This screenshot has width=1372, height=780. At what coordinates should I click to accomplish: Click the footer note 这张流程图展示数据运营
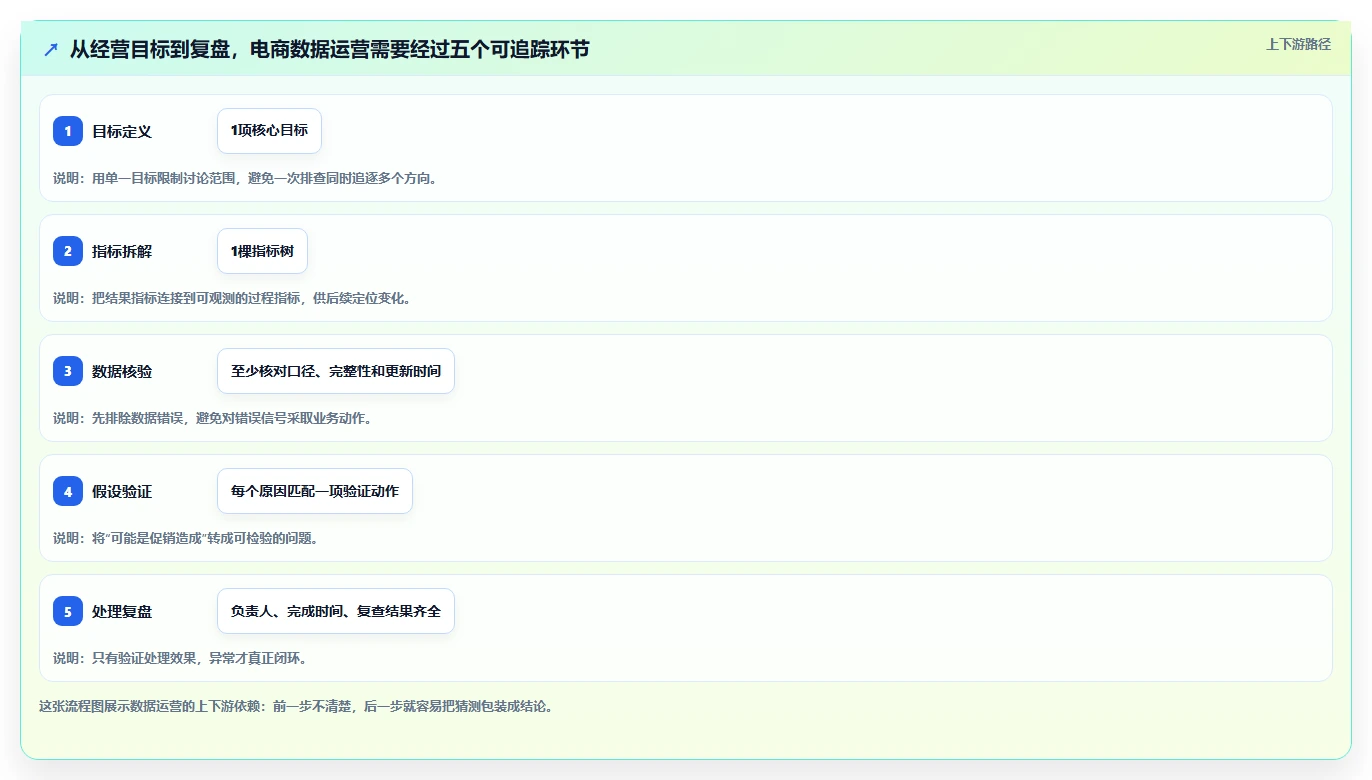[x=296, y=706]
